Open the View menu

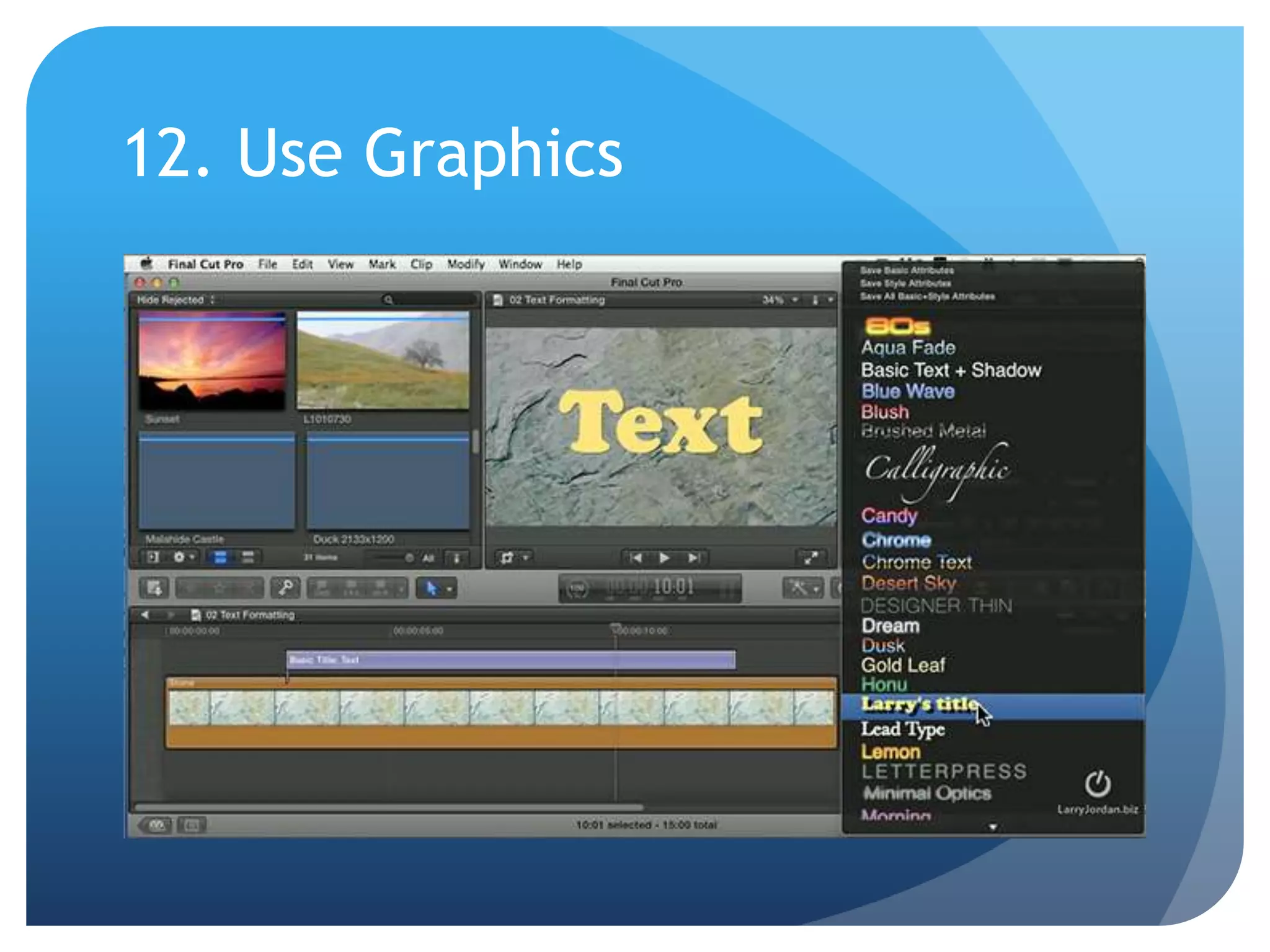click(340, 265)
